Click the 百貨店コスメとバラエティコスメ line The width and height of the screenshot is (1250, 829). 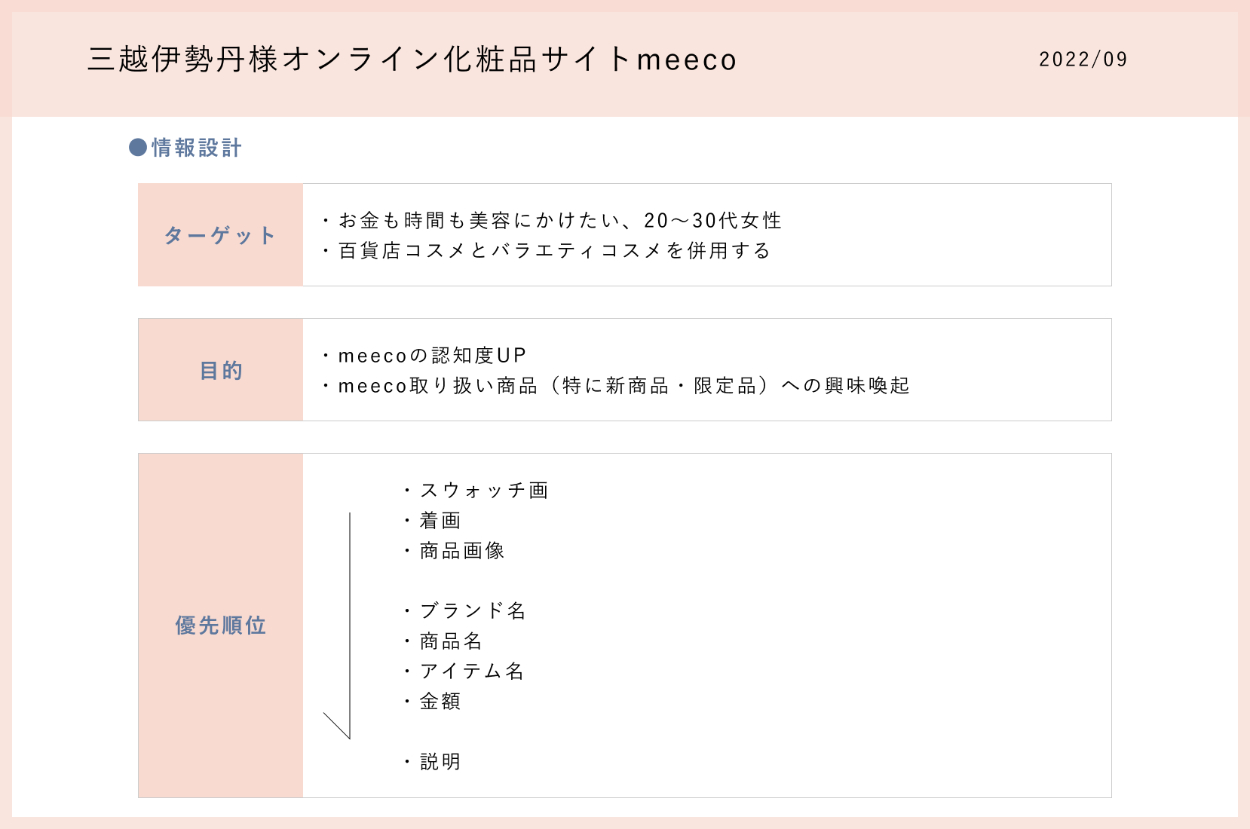point(546,251)
